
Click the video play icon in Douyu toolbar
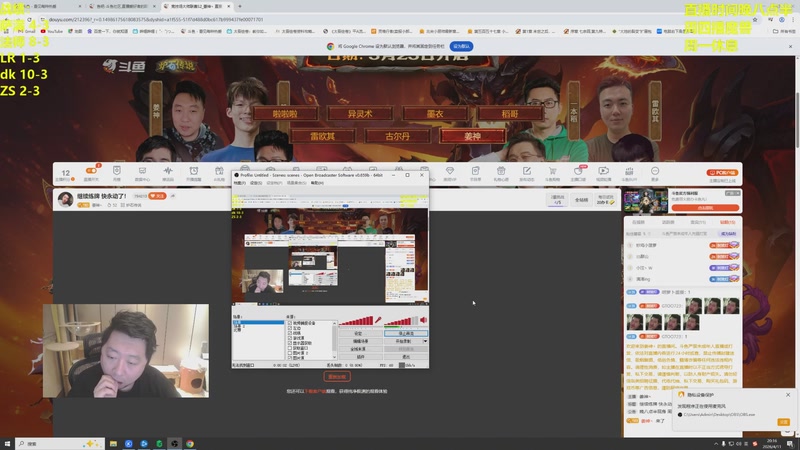click(603, 171)
